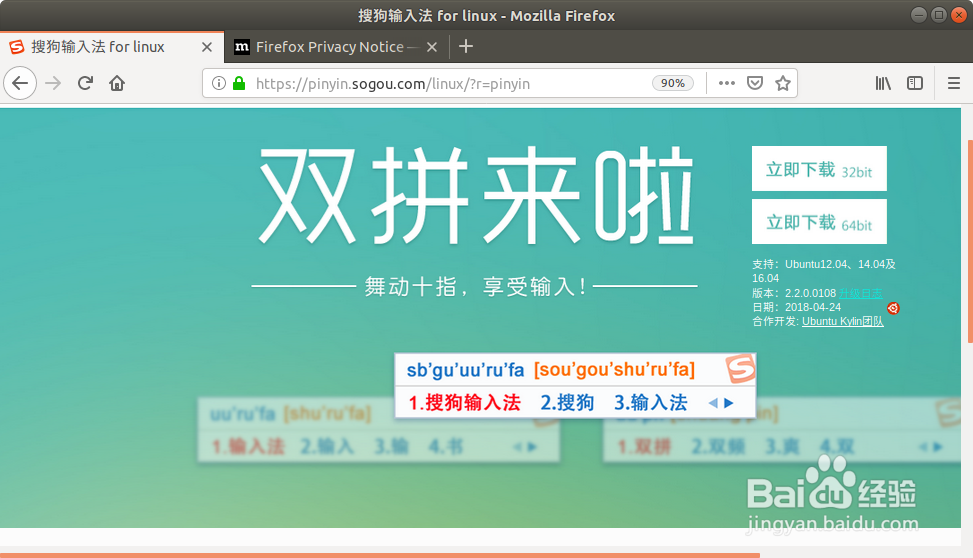Screen dimensions: 973x558
Task: Go back to the previous page
Action: click(20, 83)
